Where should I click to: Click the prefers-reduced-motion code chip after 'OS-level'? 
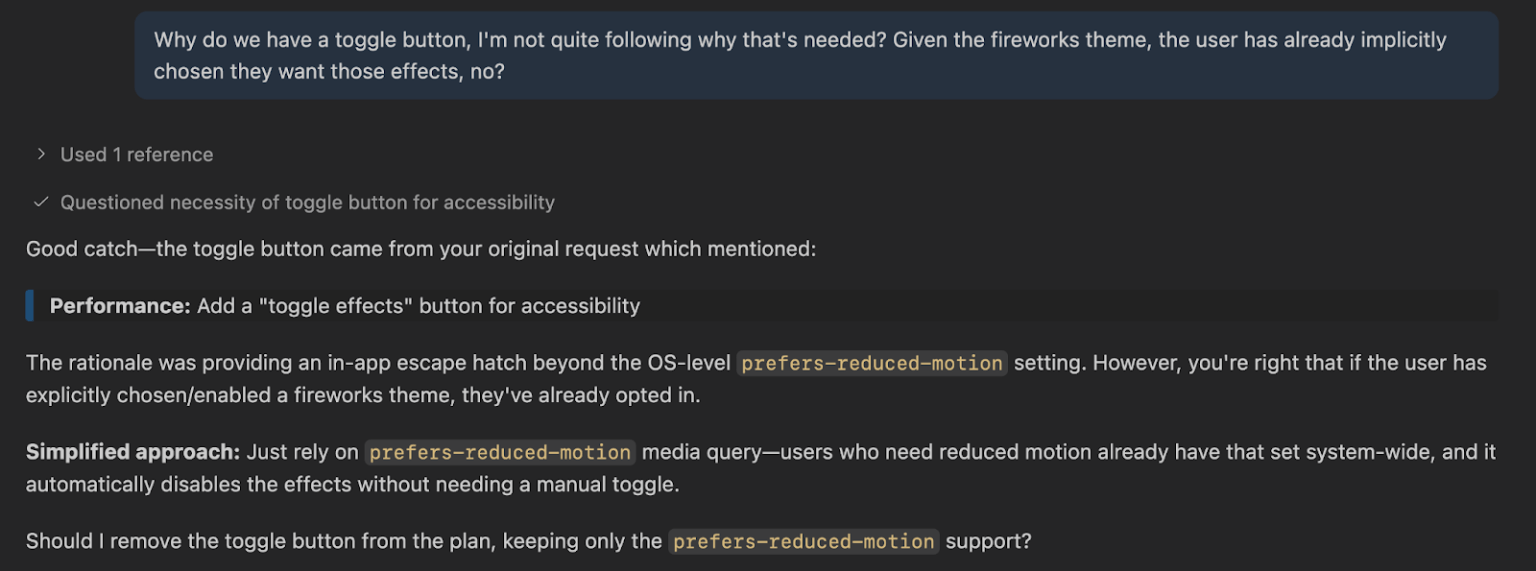coord(871,363)
